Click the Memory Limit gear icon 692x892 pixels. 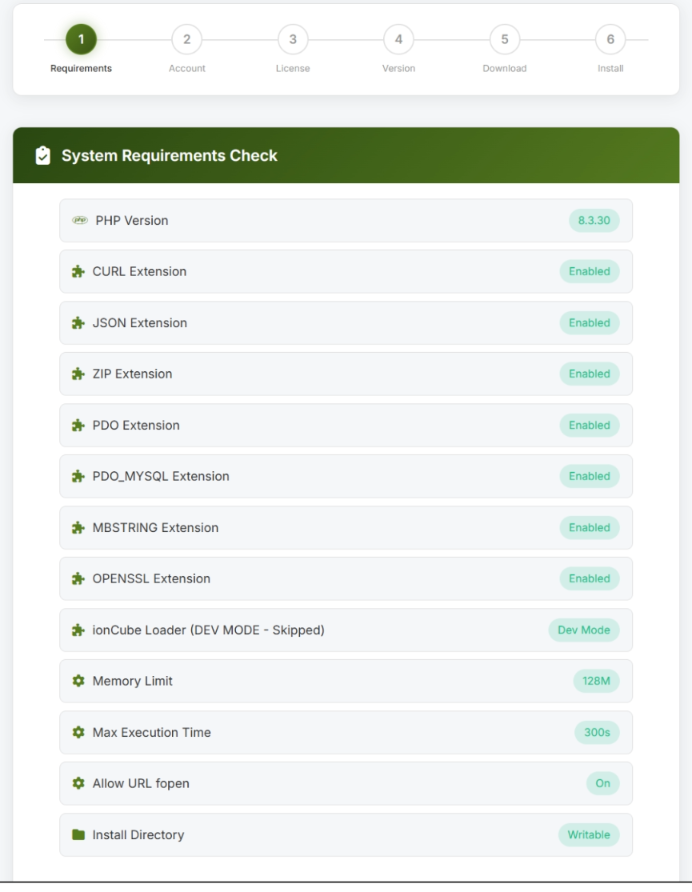tap(78, 681)
